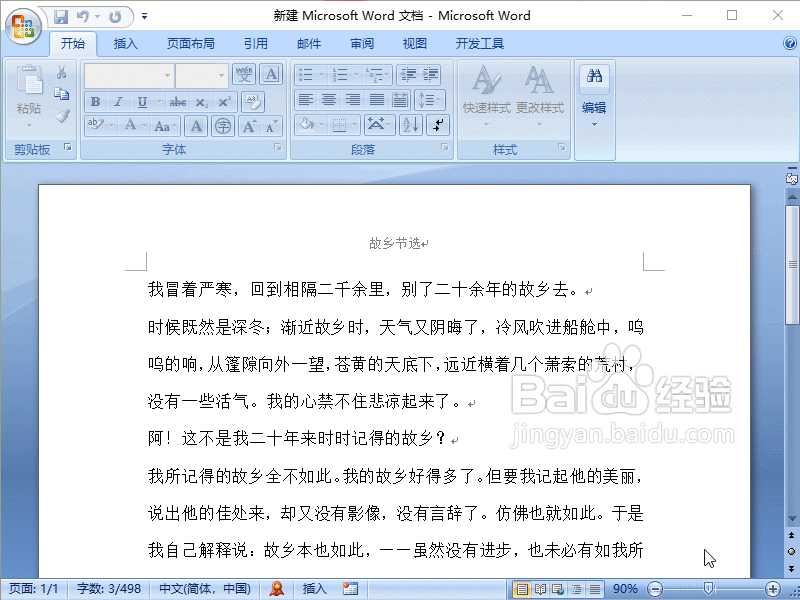Image resolution: width=800 pixels, height=600 pixels.
Task: Increase paragraph indent
Action: pyautogui.click(x=430, y=74)
